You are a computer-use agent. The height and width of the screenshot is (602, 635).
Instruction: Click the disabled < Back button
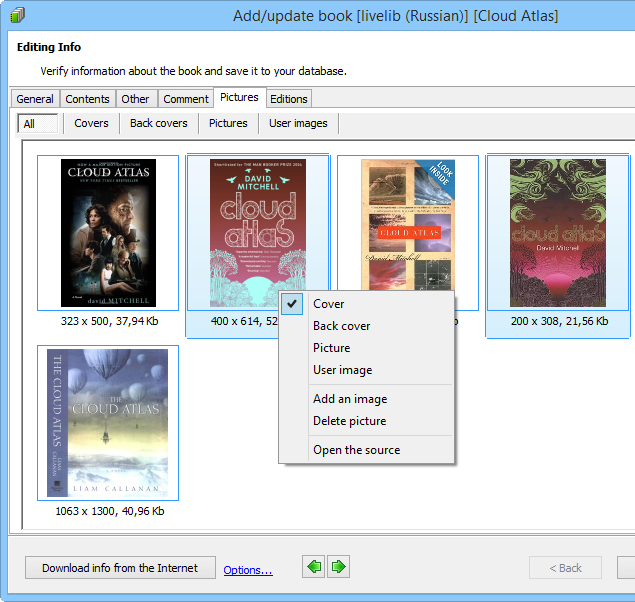point(565,568)
